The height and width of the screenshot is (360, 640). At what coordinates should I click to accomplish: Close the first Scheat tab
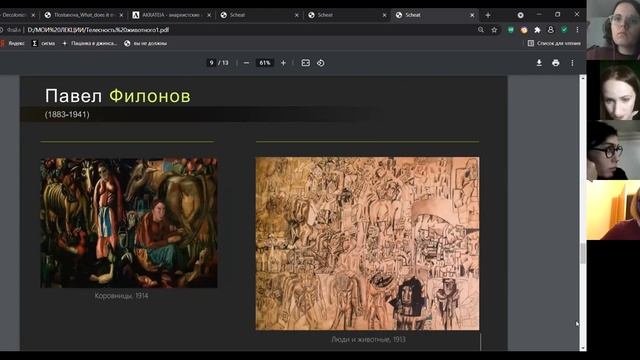pos(297,15)
